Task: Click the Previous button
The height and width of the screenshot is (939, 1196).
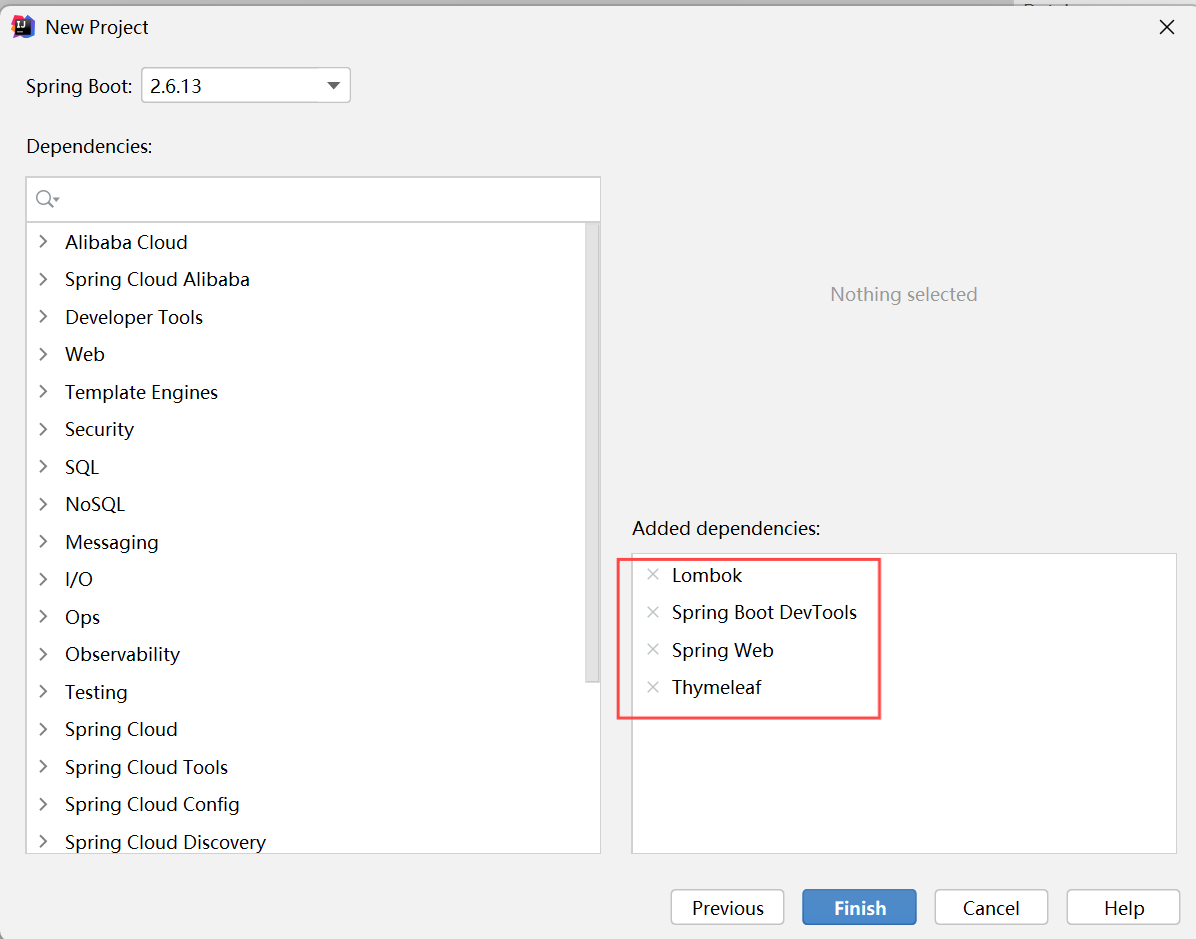Action: coord(727,907)
